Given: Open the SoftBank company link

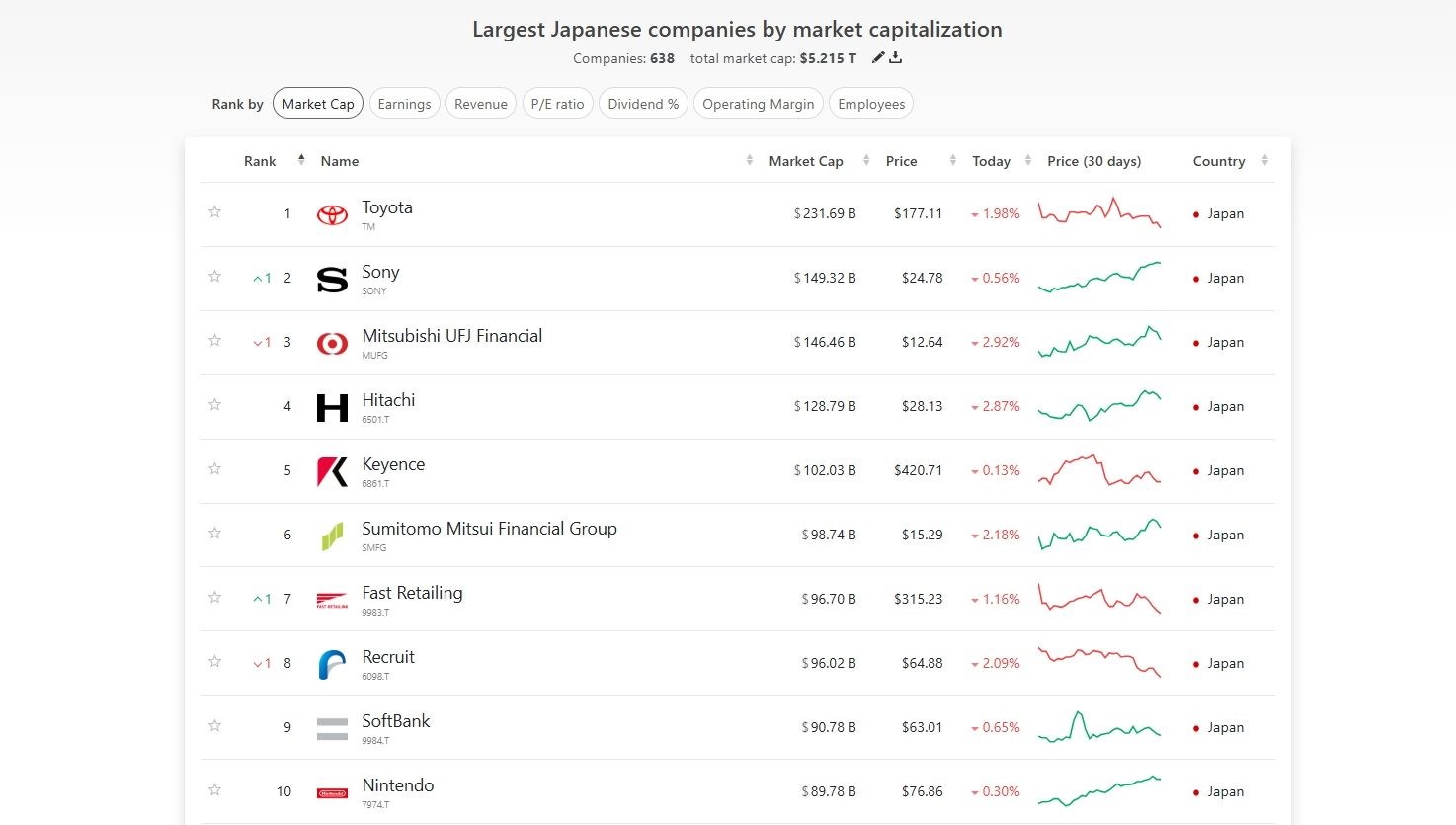Looking at the screenshot, I should click(x=395, y=721).
